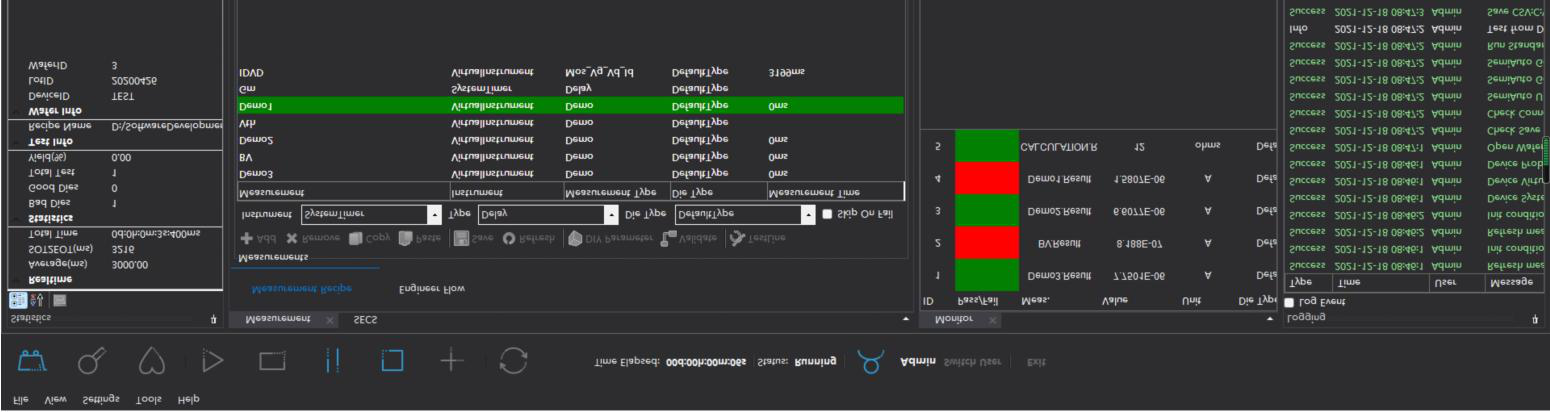
Task: Select the categorized view icon in Statistics panel
Action: pos(16,299)
